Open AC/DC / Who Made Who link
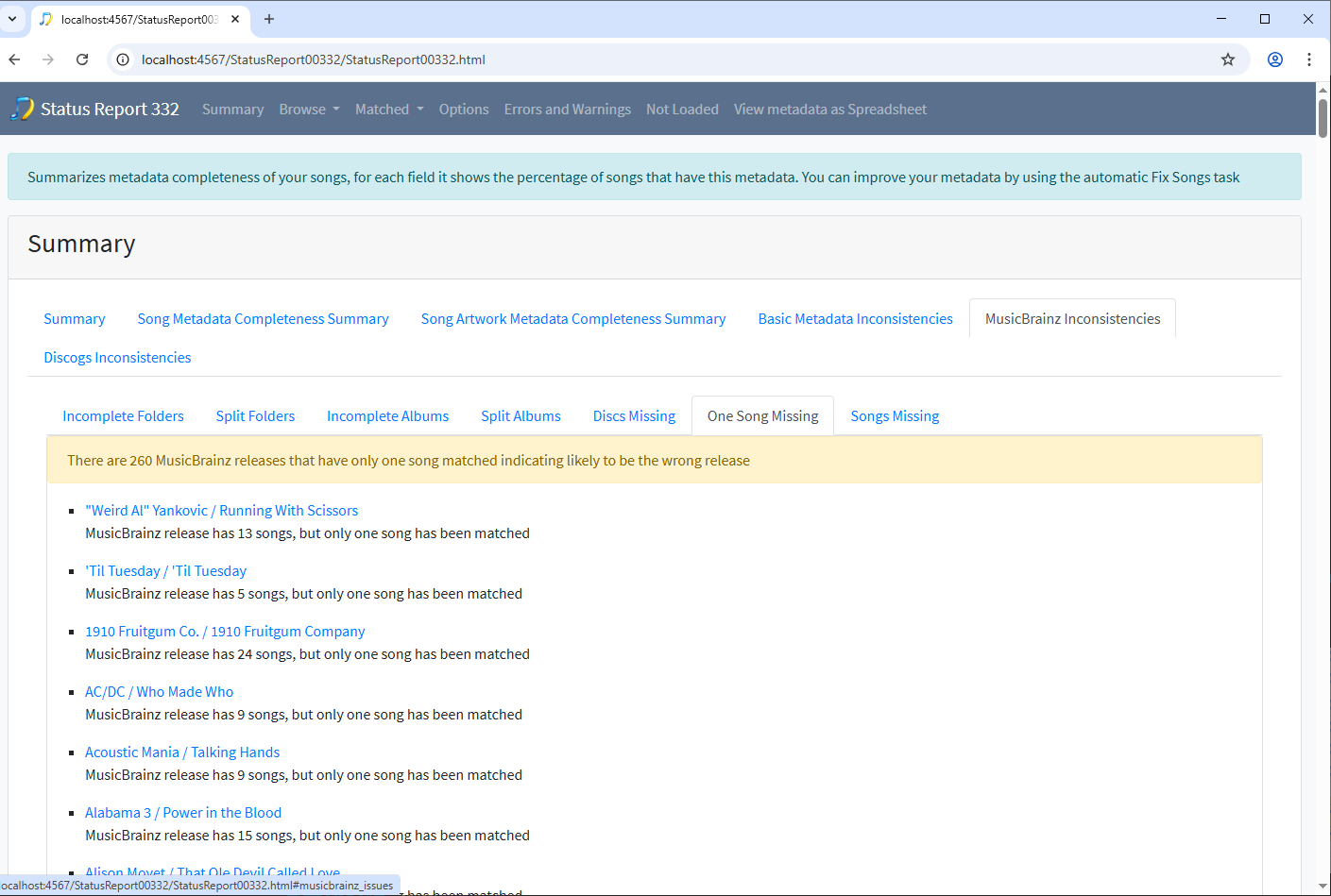Viewport: 1331px width, 896px height. (x=159, y=692)
